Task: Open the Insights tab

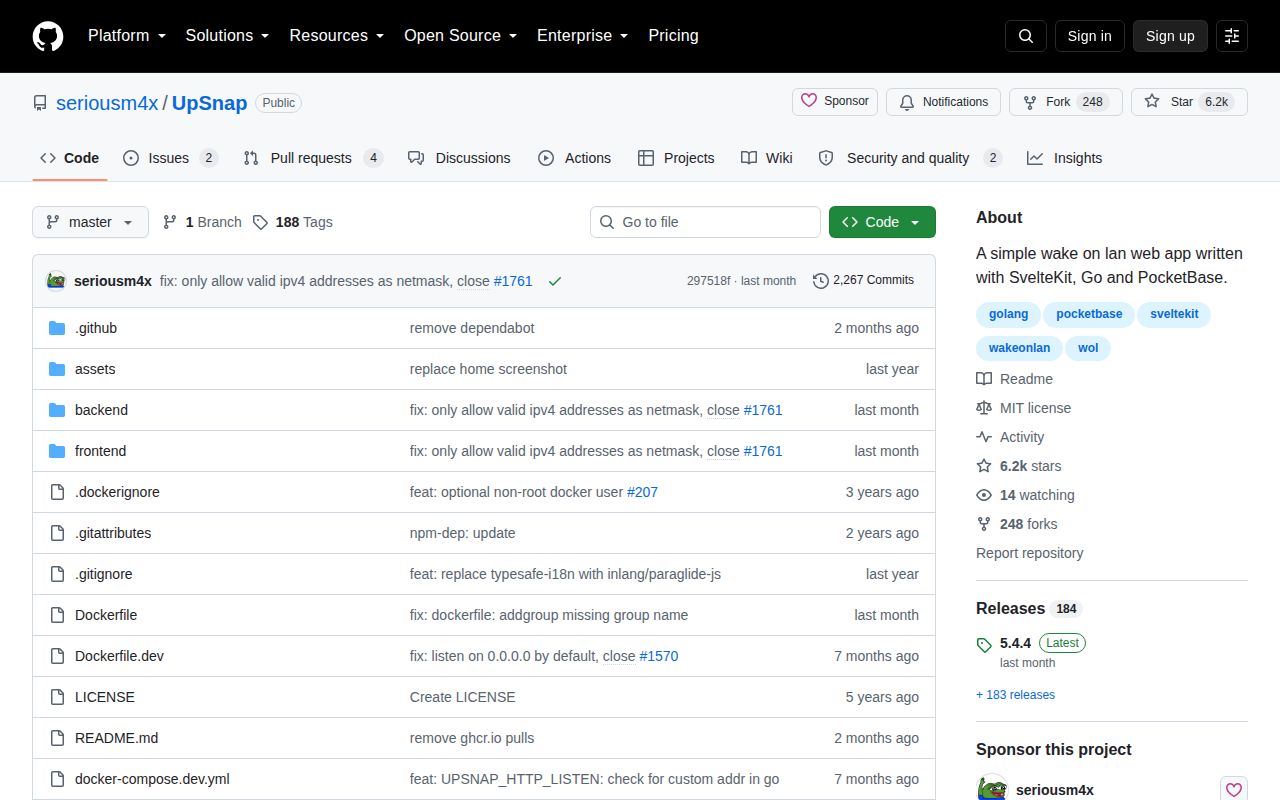Action: [x=1064, y=158]
